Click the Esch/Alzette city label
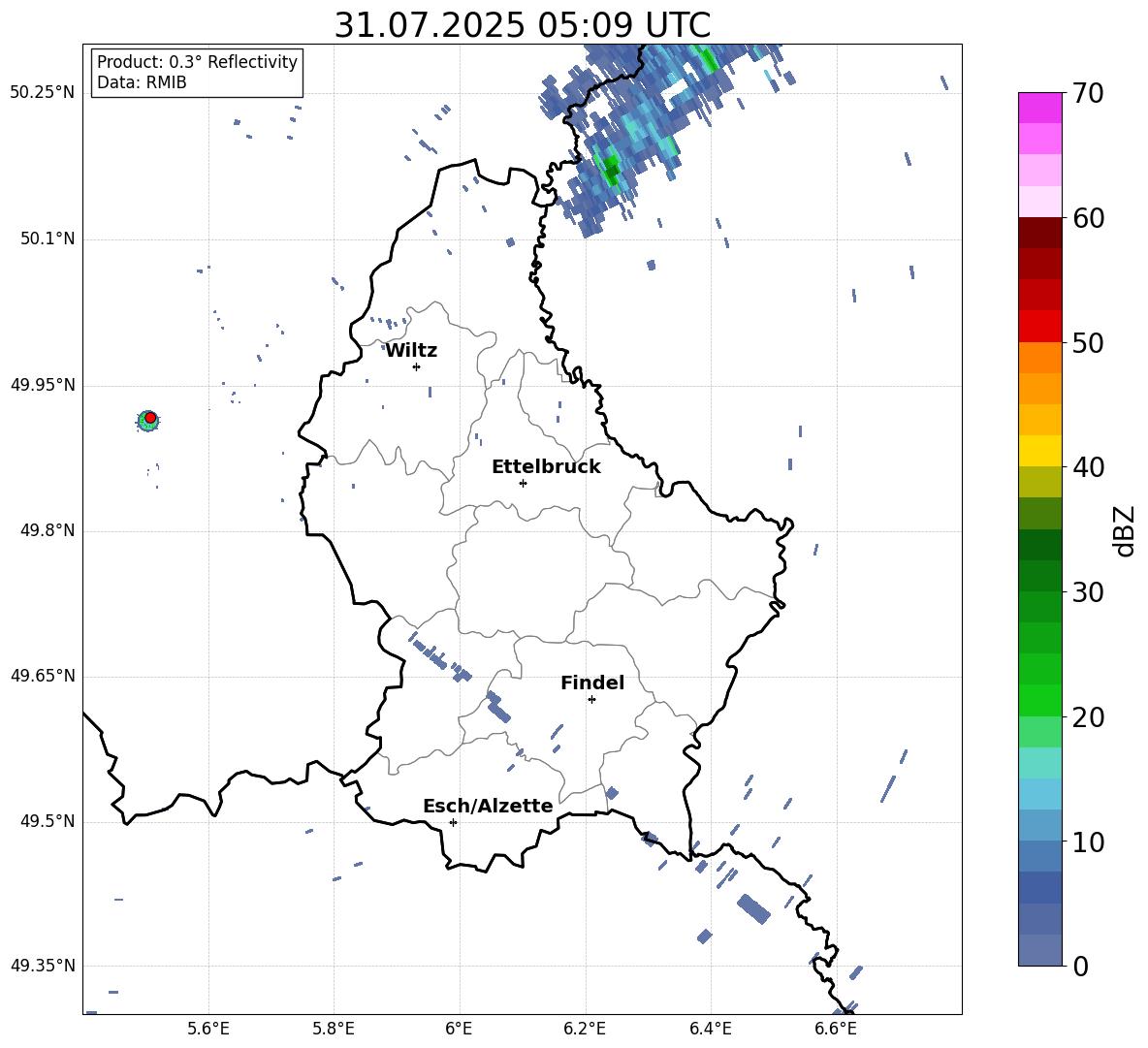This screenshot has width=1148, height=1048. coord(488,807)
